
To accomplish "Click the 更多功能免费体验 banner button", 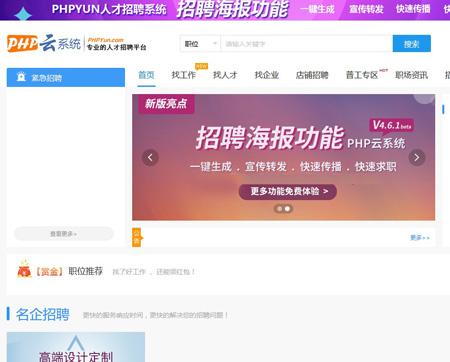I will click(x=288, y=192).
